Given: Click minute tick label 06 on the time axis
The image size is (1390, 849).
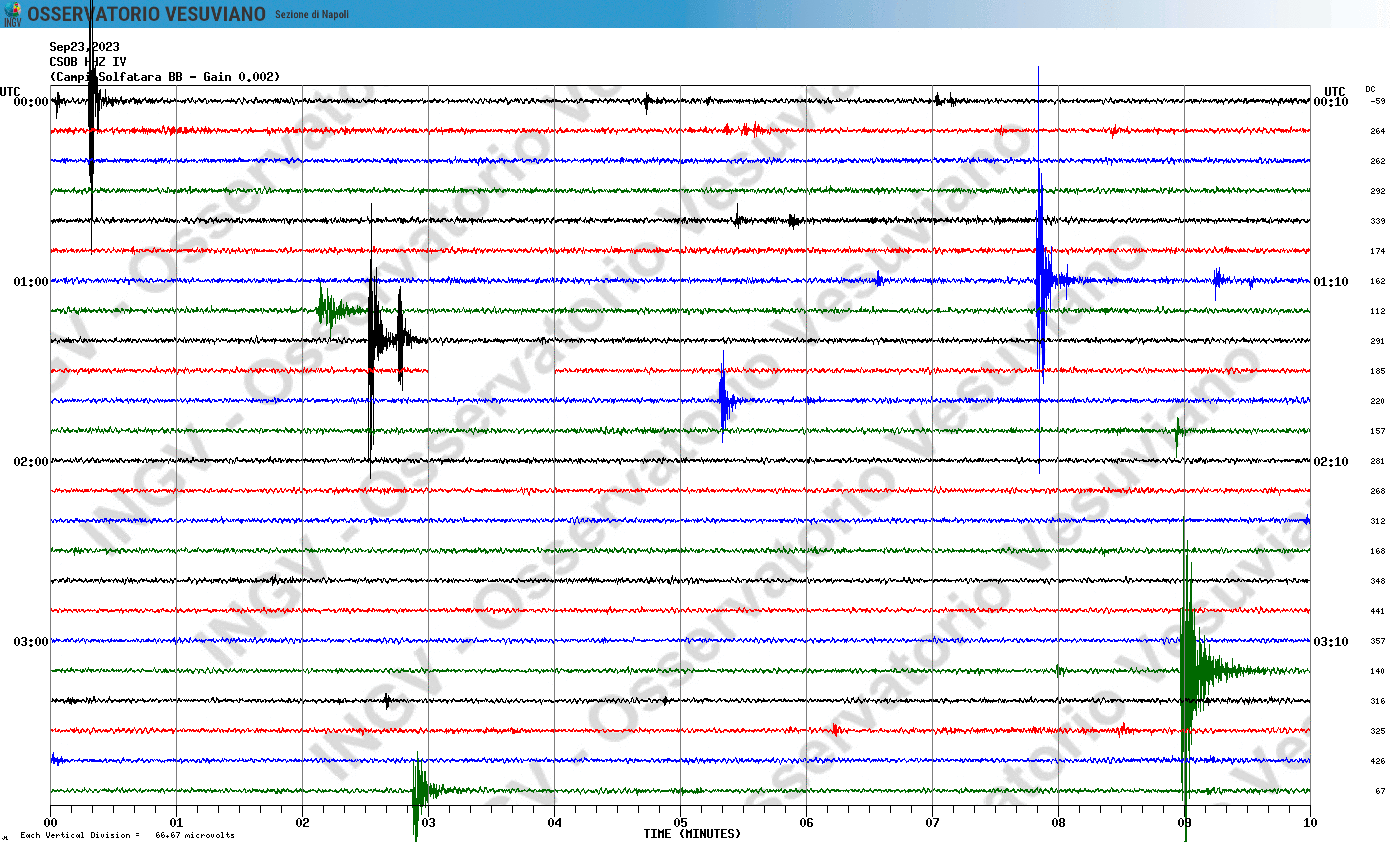Looking at the screenshot, I should point(806,823).
